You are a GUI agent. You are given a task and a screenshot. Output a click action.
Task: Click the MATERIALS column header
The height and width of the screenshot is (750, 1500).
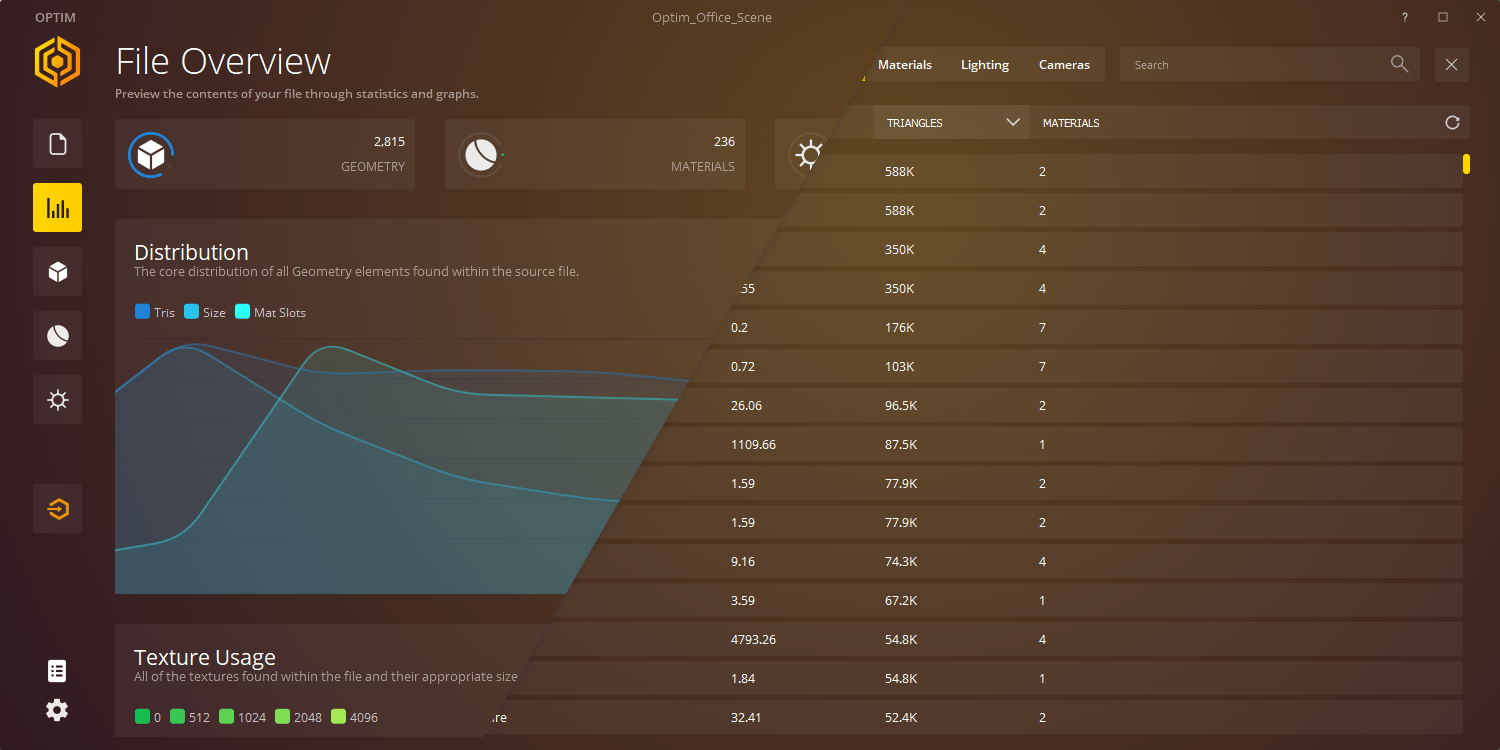point(1071,123)
